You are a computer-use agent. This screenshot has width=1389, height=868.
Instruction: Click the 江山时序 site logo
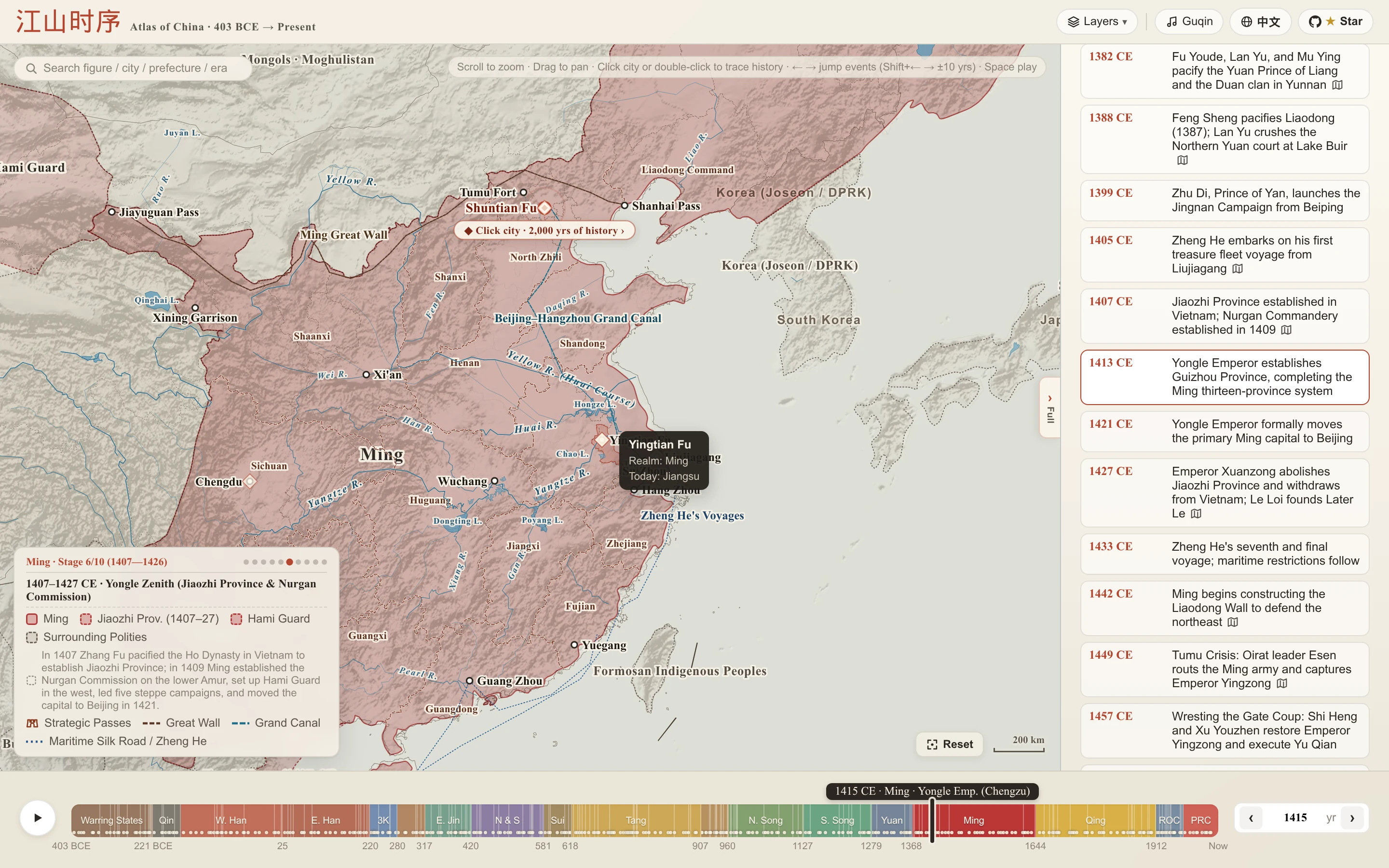68,22
